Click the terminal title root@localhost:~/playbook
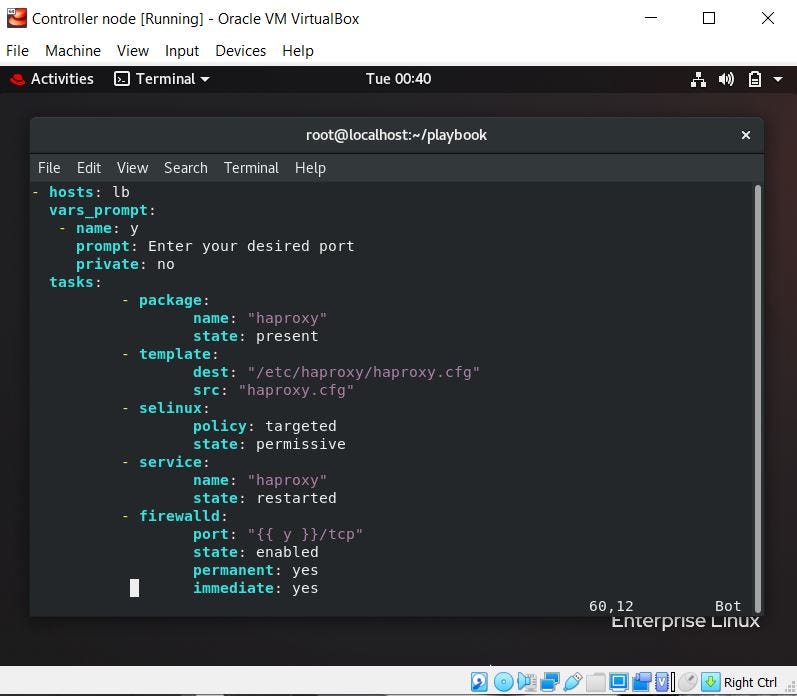 click(396, 135)
